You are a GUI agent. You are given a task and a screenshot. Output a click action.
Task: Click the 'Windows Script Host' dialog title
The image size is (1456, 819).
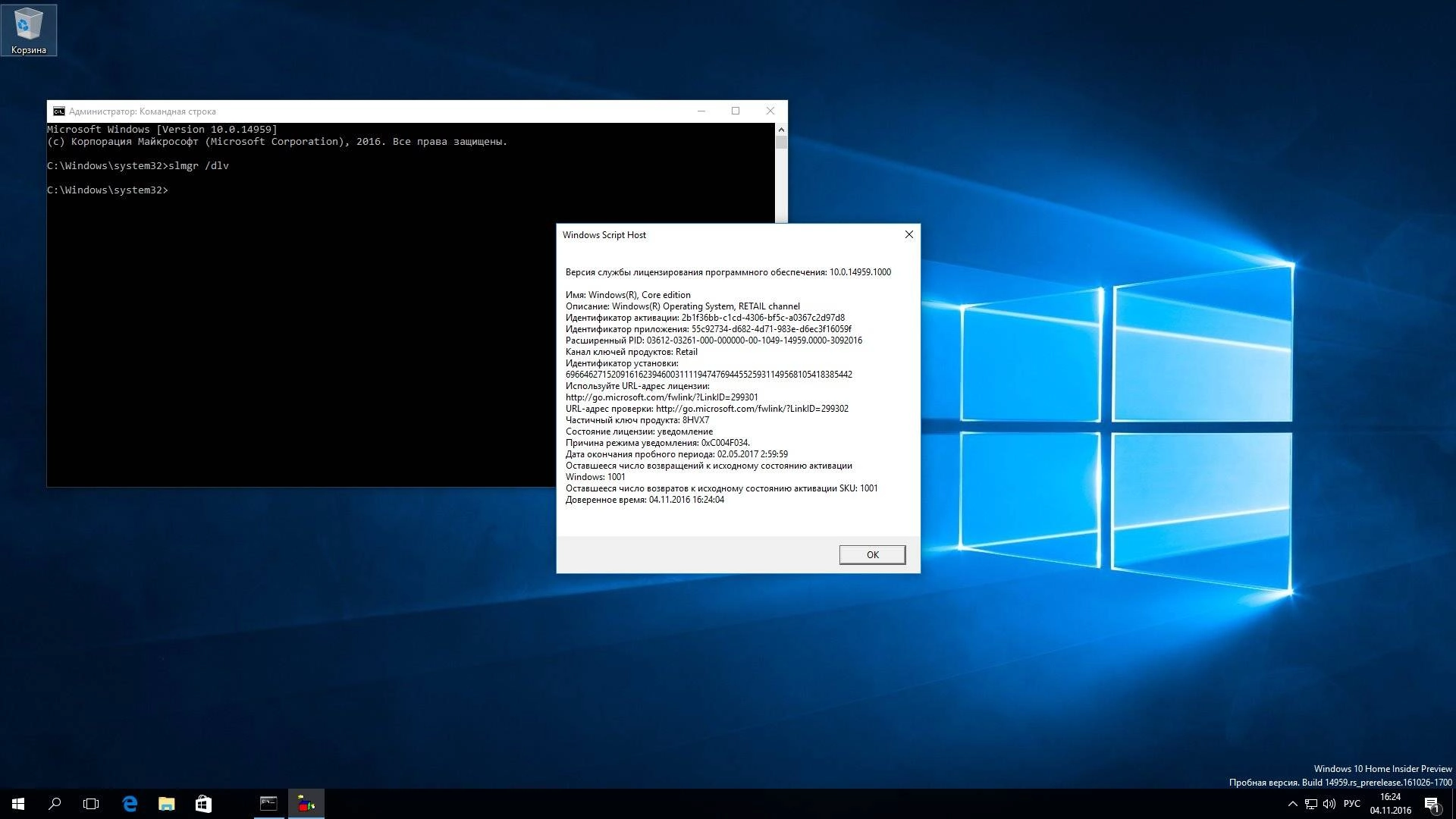tap(604, 235)
